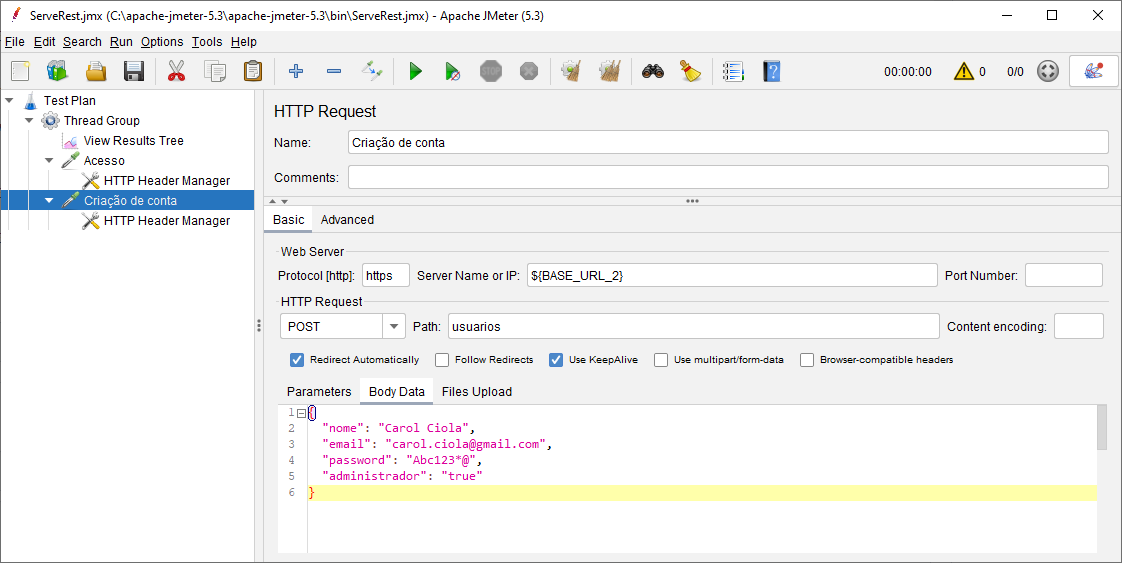This screenshot has width=1122, height=563.
Task: Select the Test Plan tree item
Action: (x=69, y=101)
